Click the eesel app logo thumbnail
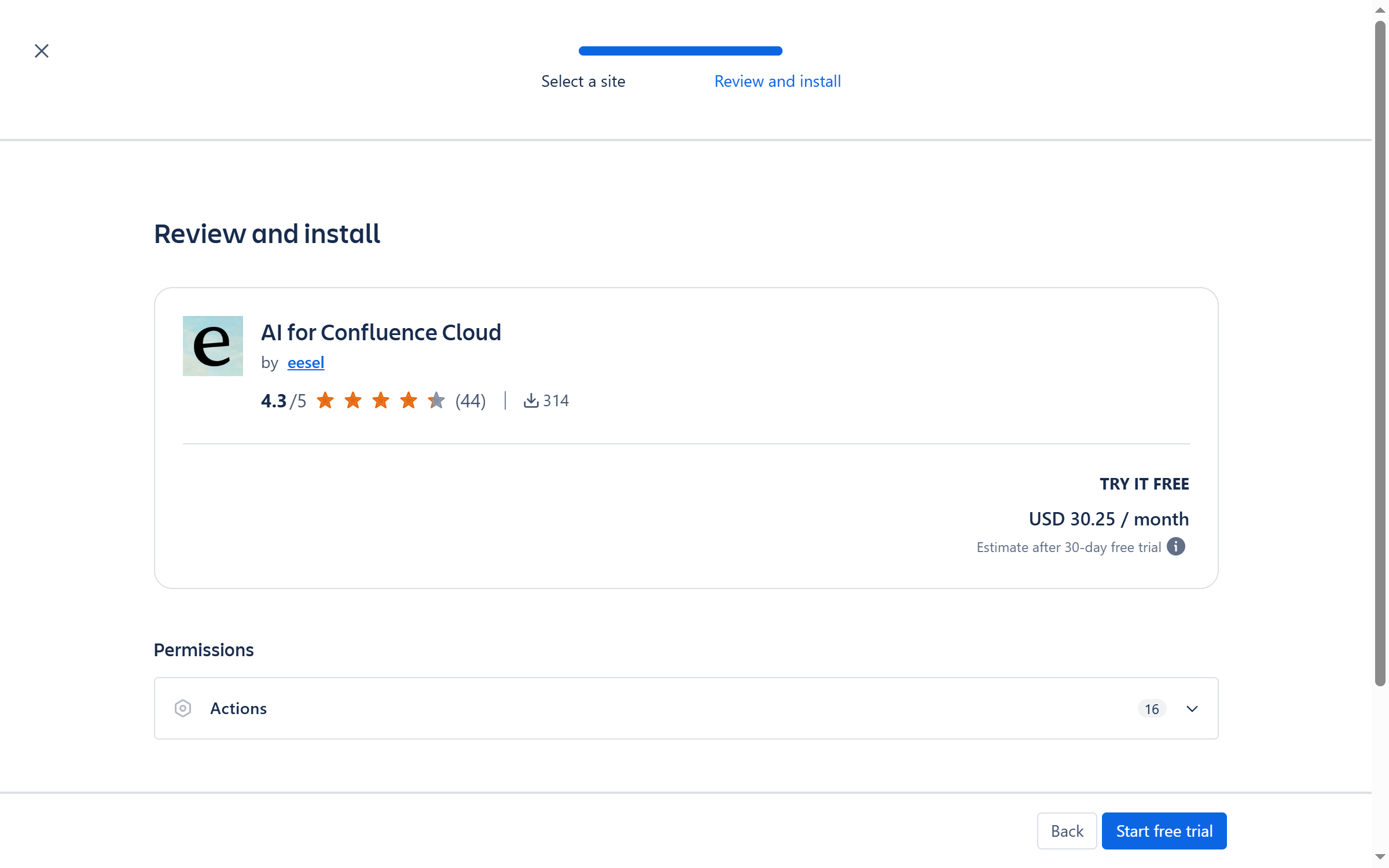1389x868 pixels. click(213, 345)
